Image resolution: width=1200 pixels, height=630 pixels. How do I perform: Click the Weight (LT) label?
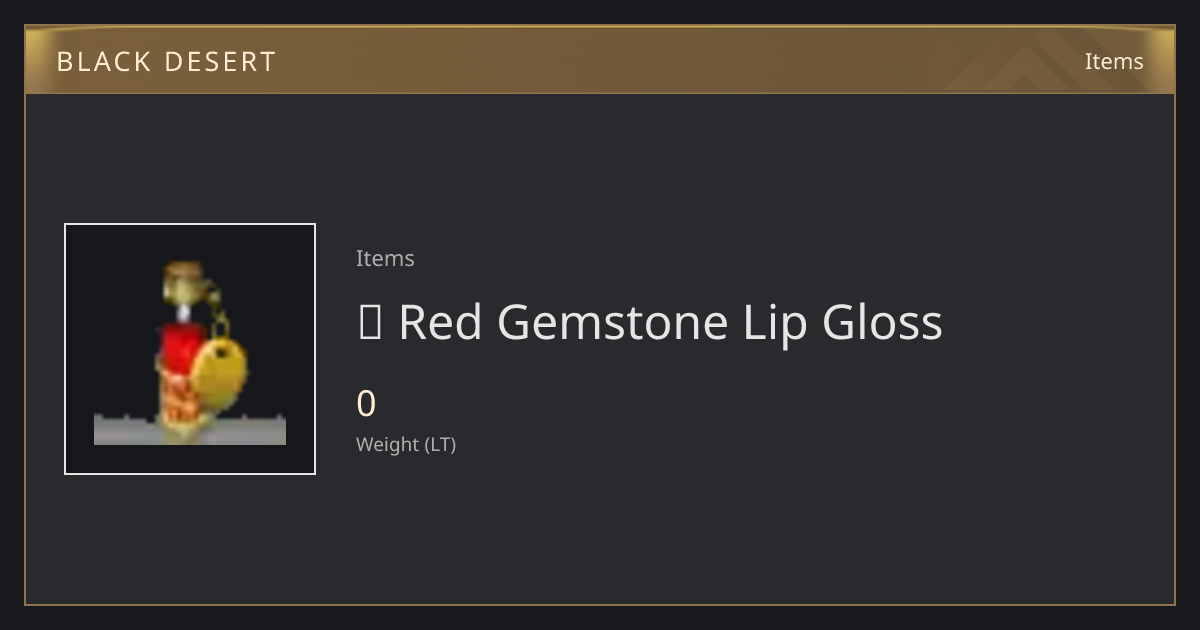(406, 445)
